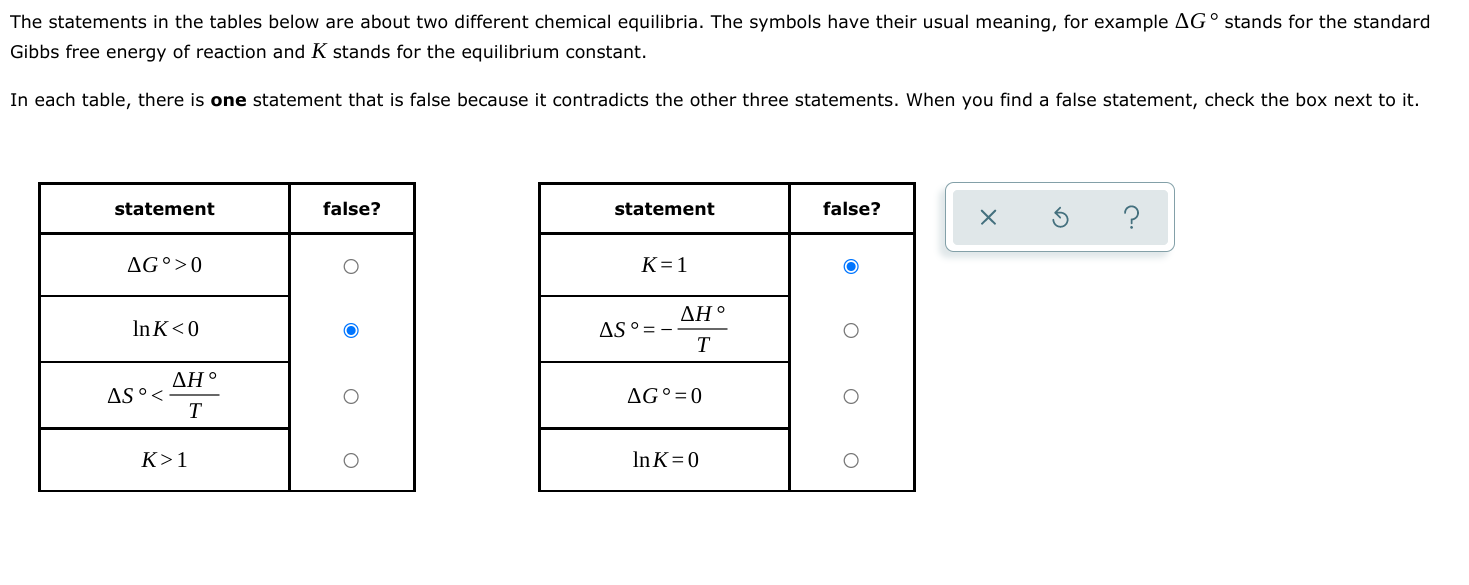Screen dimensions: 1469x585
Task: Click the K=1 statement text
Action: pos(664,265)
